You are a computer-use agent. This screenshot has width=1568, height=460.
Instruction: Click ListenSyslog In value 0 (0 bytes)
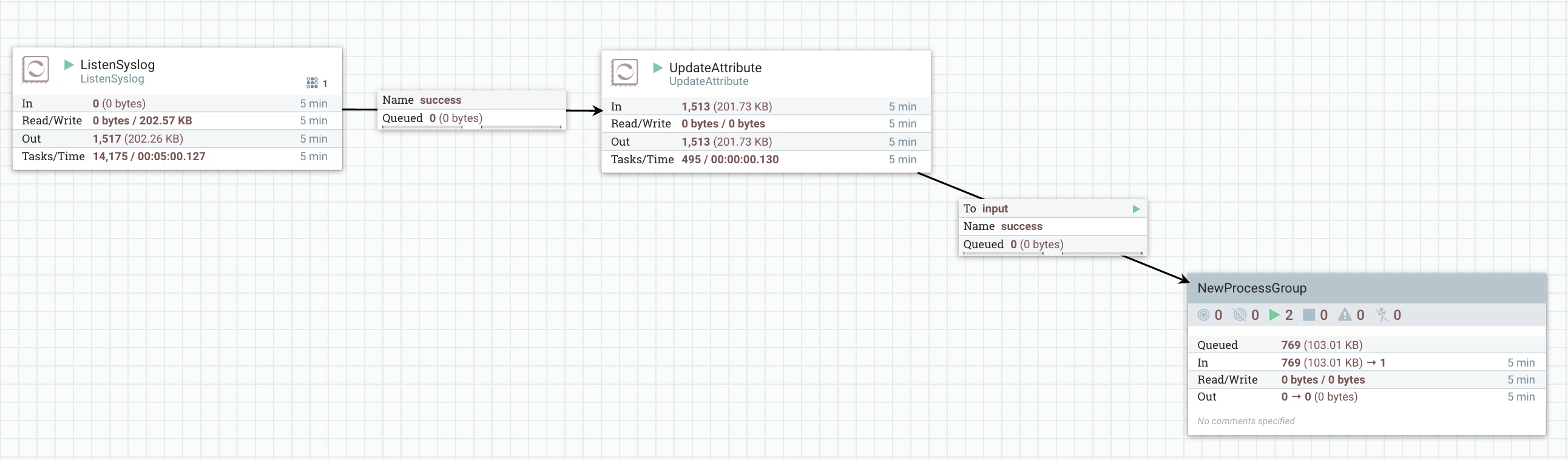tap(119, 103)
